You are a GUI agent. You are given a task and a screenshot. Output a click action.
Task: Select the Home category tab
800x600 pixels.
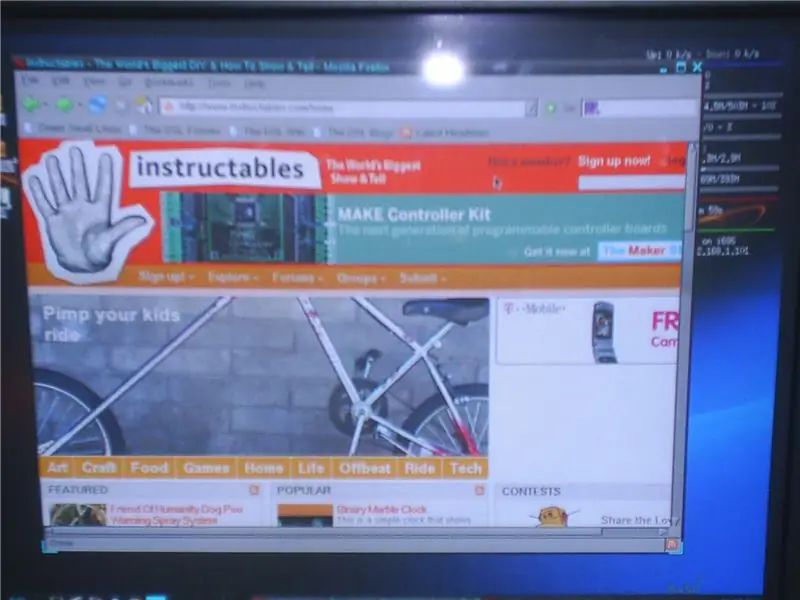tap(263, 468)
